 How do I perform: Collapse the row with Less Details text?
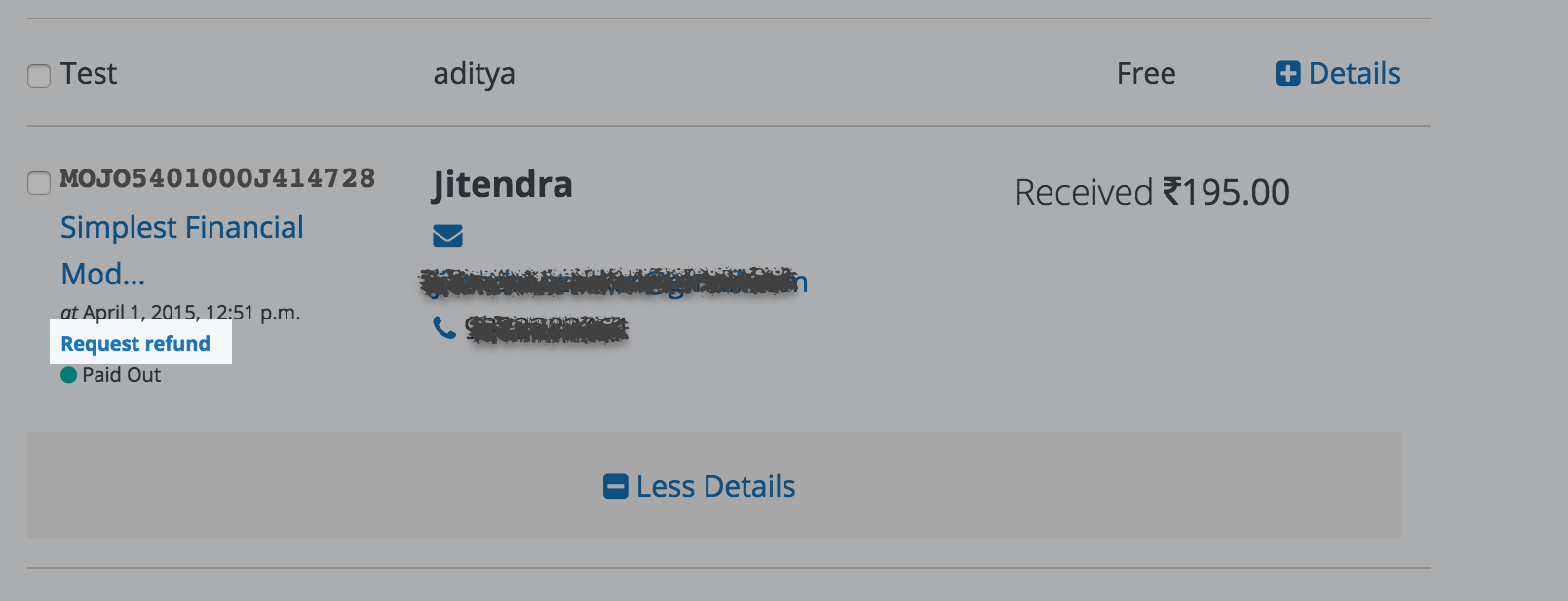tap(715, 486)
